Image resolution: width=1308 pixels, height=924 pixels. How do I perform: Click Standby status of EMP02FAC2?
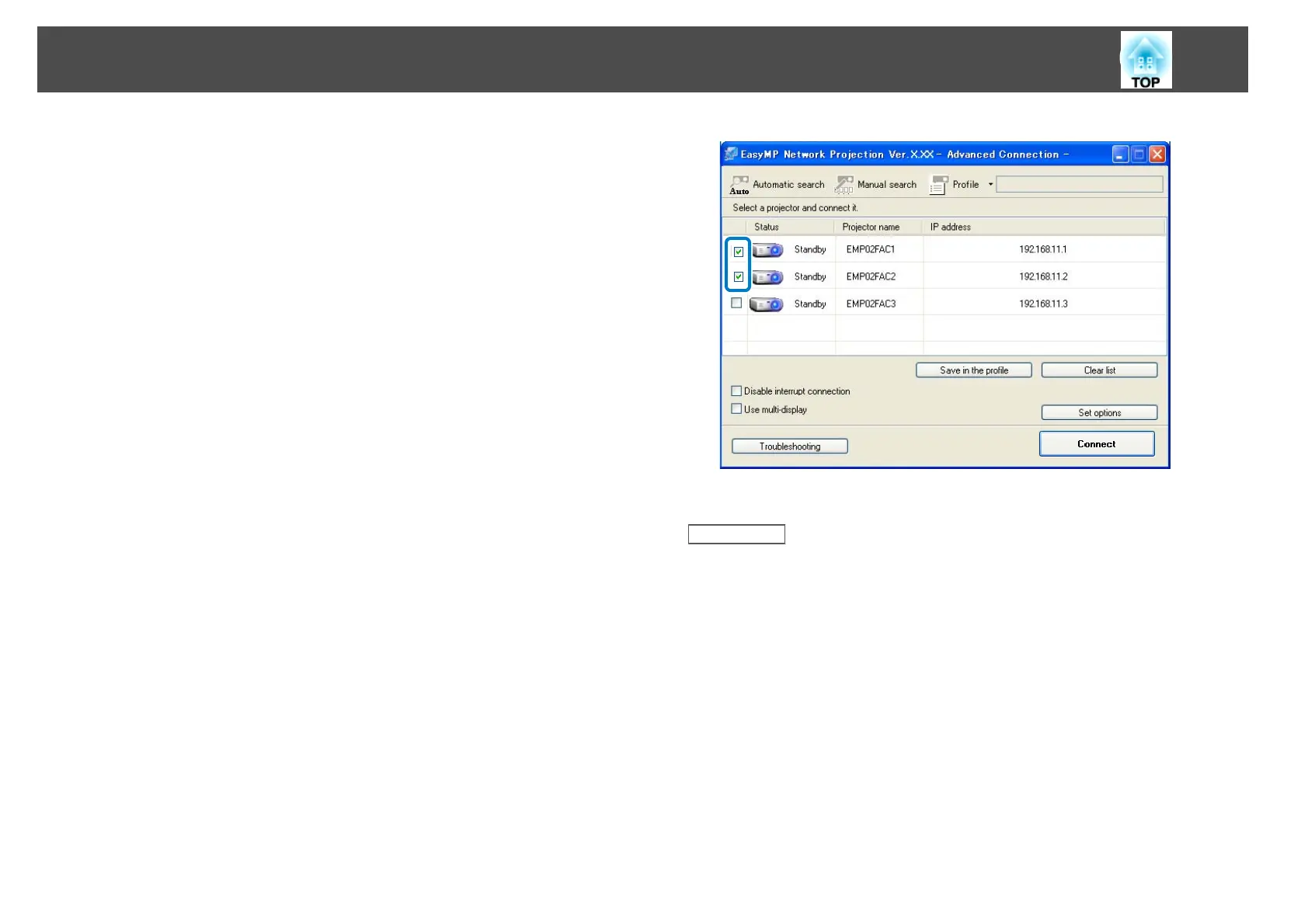tap(810, 276)
